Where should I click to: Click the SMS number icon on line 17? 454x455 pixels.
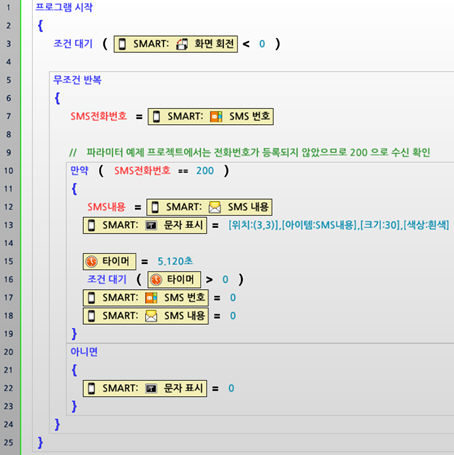151,298
